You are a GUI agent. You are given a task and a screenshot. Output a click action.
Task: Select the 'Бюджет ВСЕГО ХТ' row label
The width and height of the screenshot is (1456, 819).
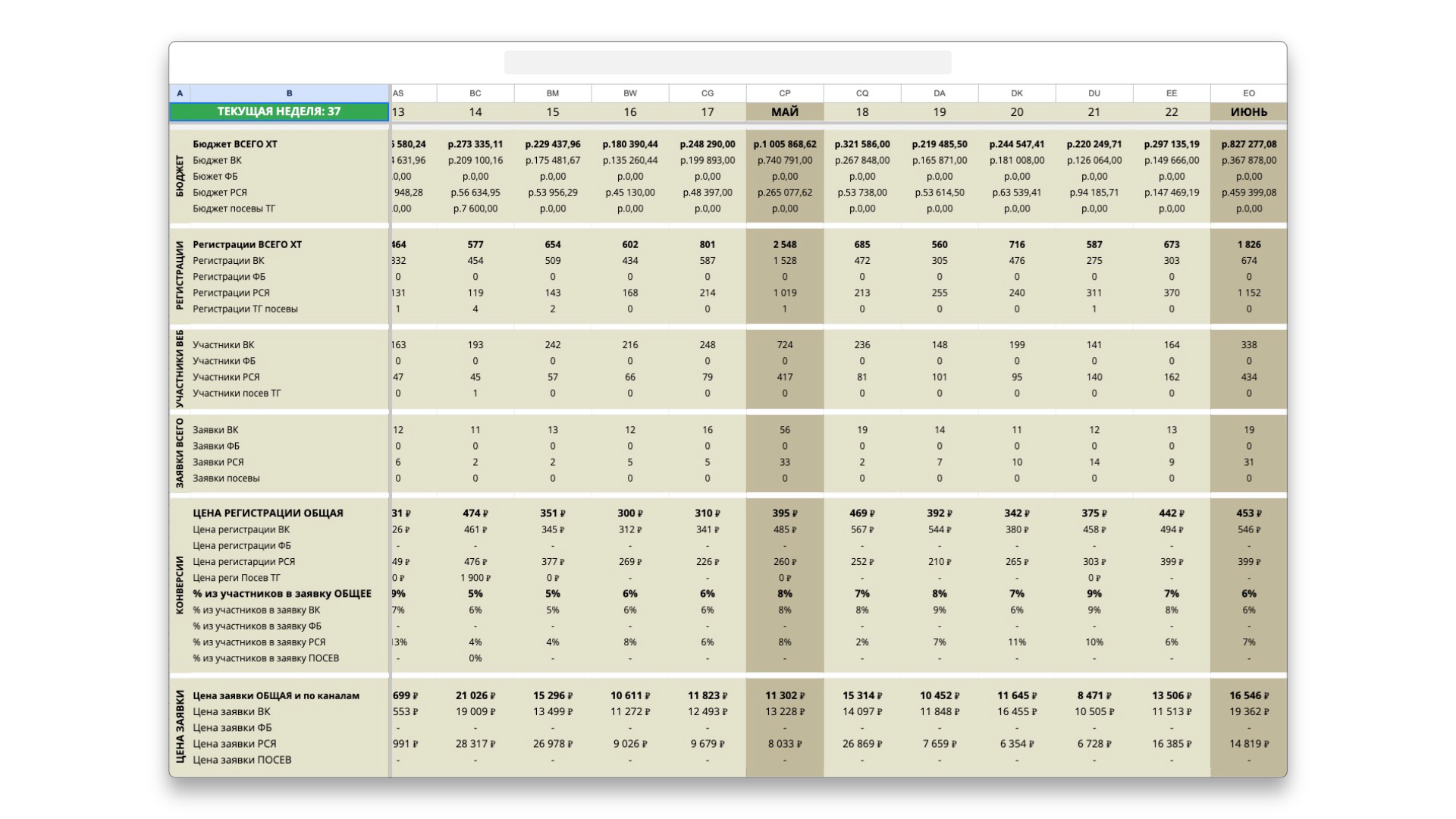(x=235, y=144)
